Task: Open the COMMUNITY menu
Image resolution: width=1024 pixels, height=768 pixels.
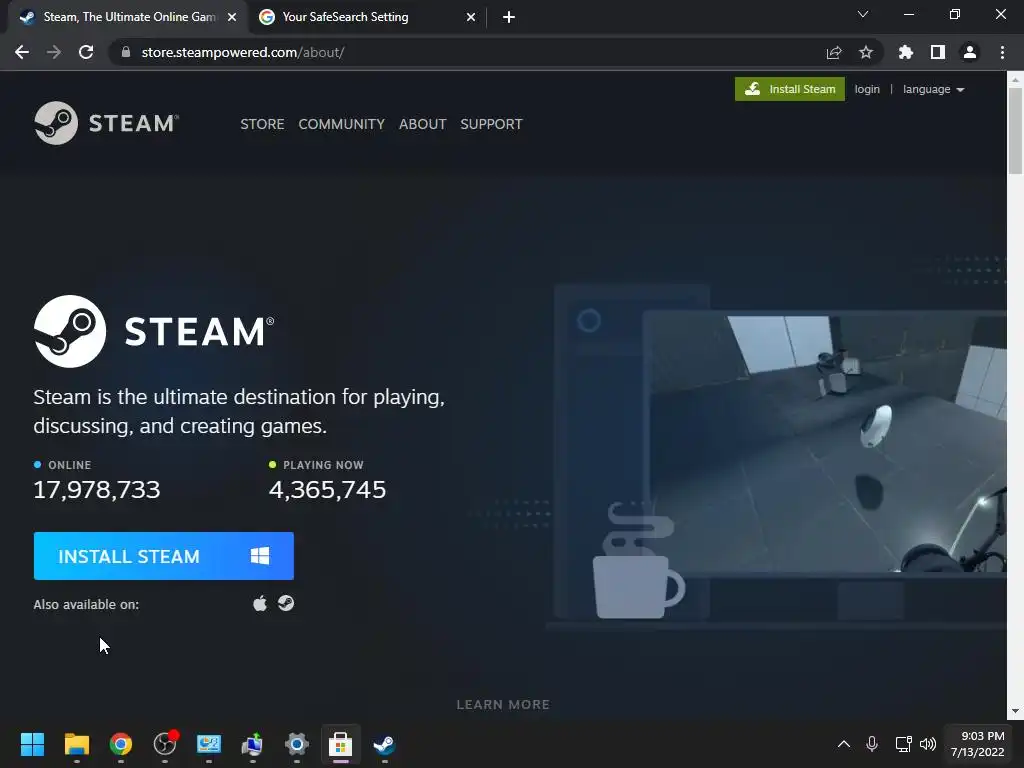Action: pos(342,124)
